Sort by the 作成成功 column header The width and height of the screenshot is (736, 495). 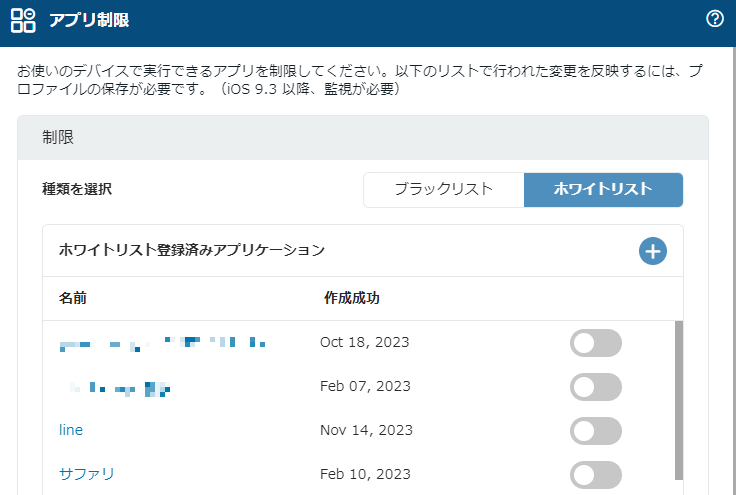click(352, 298)
